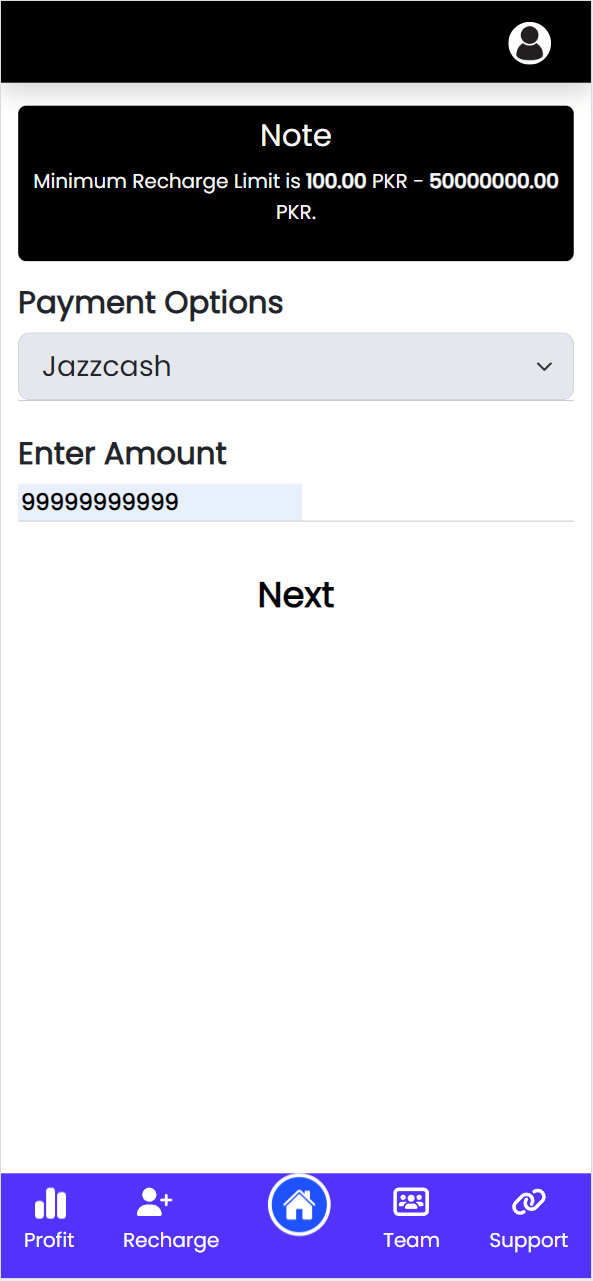Go to home via the house icon
Screen dimensions: 593x1281
coord(299,1205)
